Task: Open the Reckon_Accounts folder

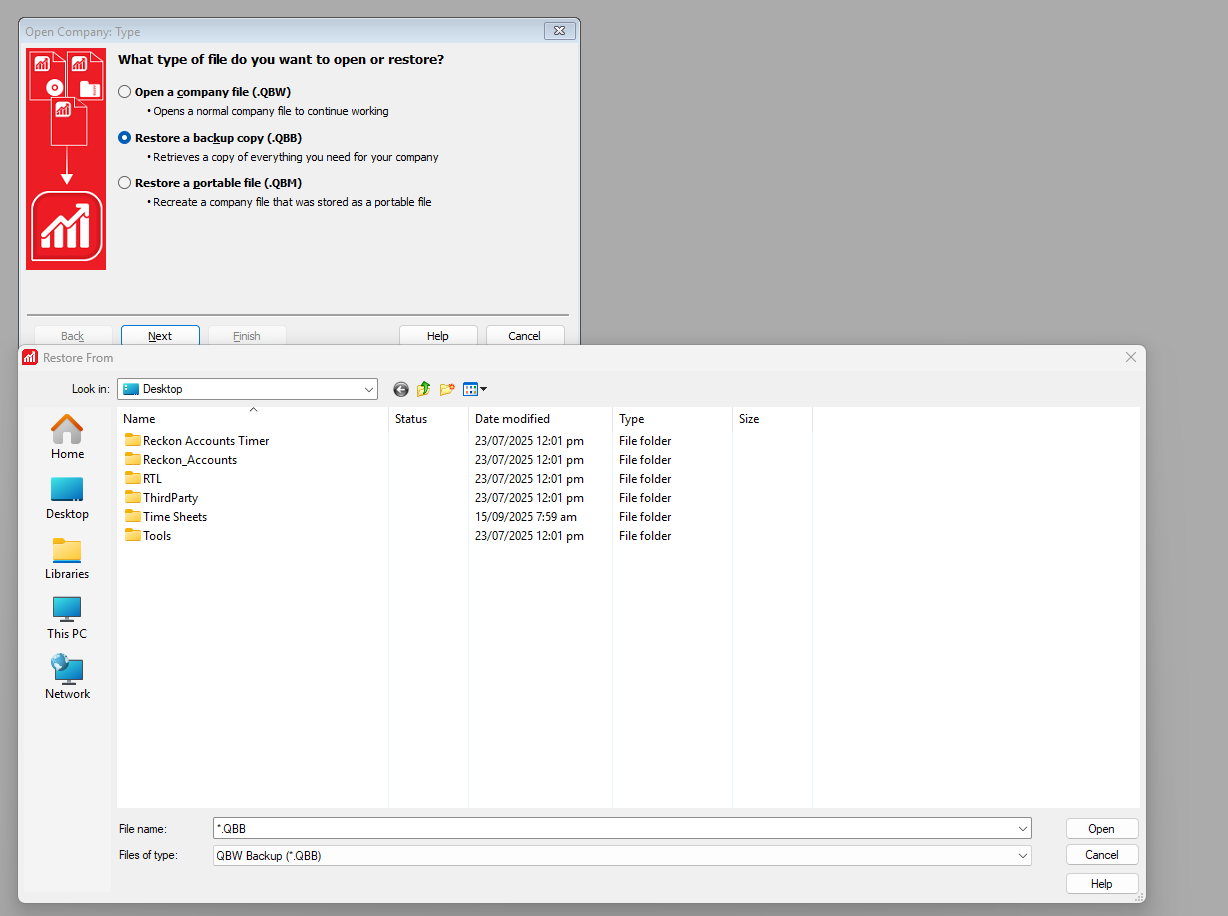Action: (190, 459)
